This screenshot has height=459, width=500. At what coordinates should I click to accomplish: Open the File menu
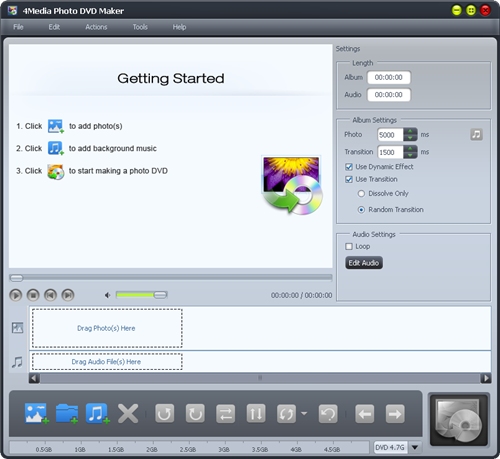point(18,27)
